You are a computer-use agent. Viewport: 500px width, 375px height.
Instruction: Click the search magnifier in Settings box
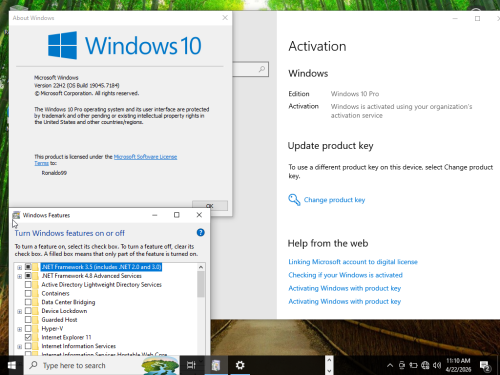click(262, 69)
